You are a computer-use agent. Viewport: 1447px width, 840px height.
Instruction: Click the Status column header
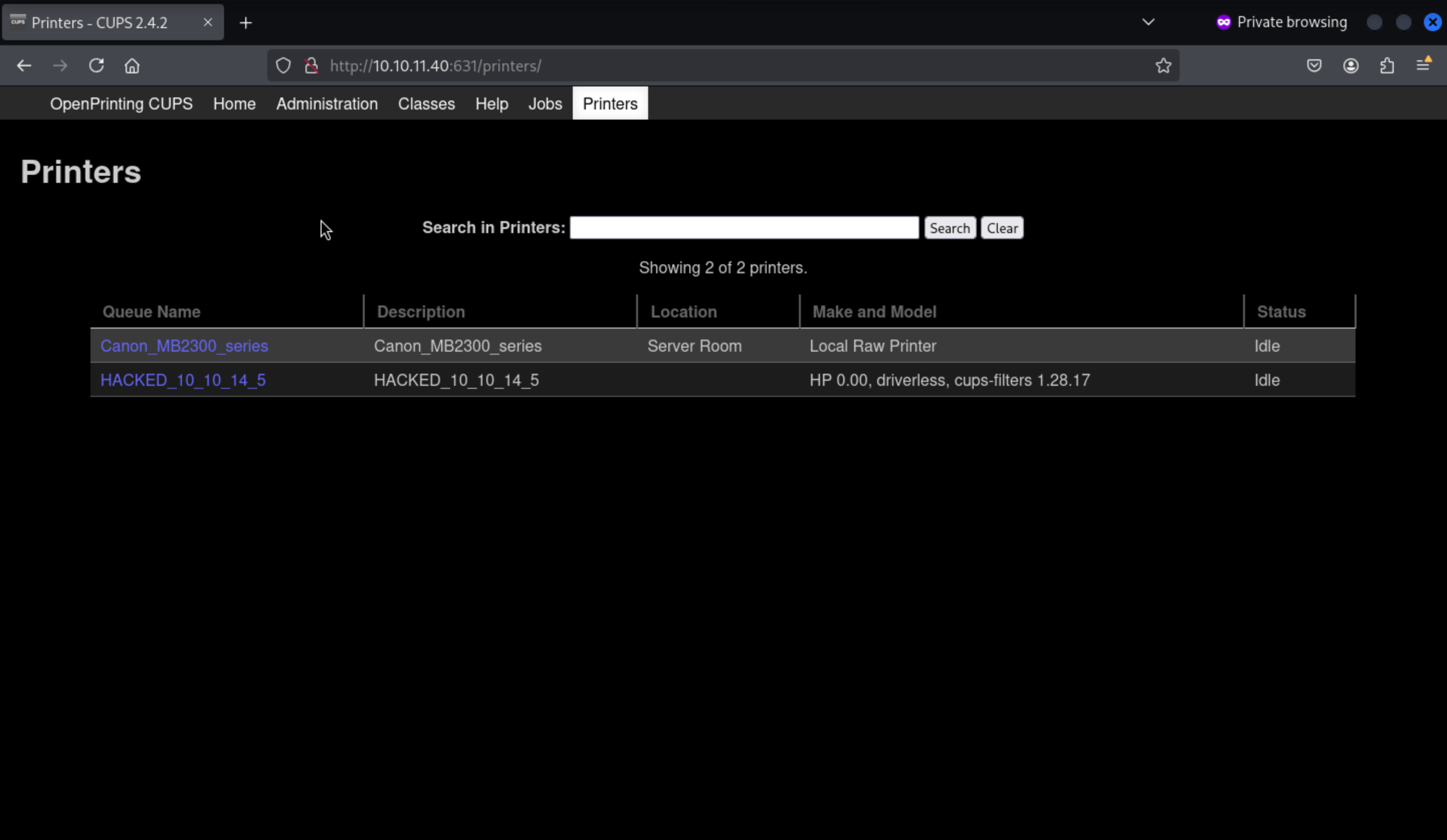[x=1281, y=312]
